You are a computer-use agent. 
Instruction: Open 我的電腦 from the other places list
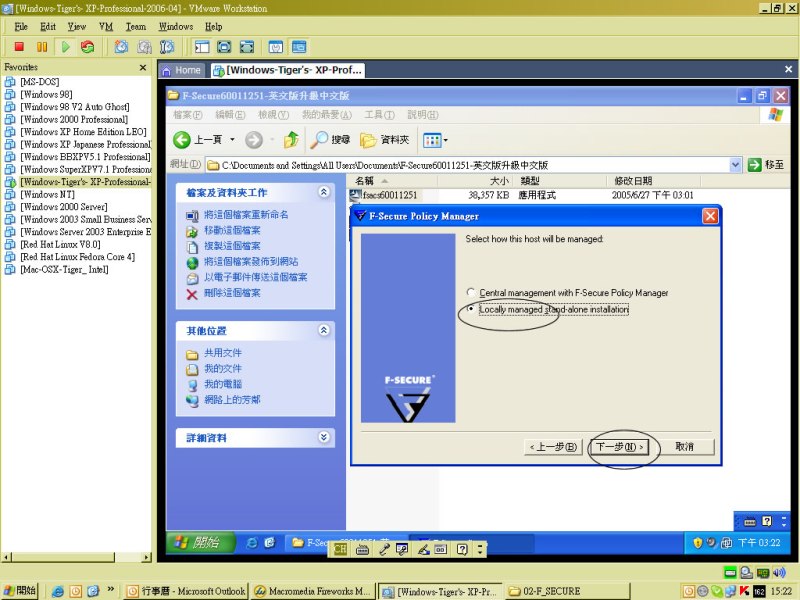[223, 384]
